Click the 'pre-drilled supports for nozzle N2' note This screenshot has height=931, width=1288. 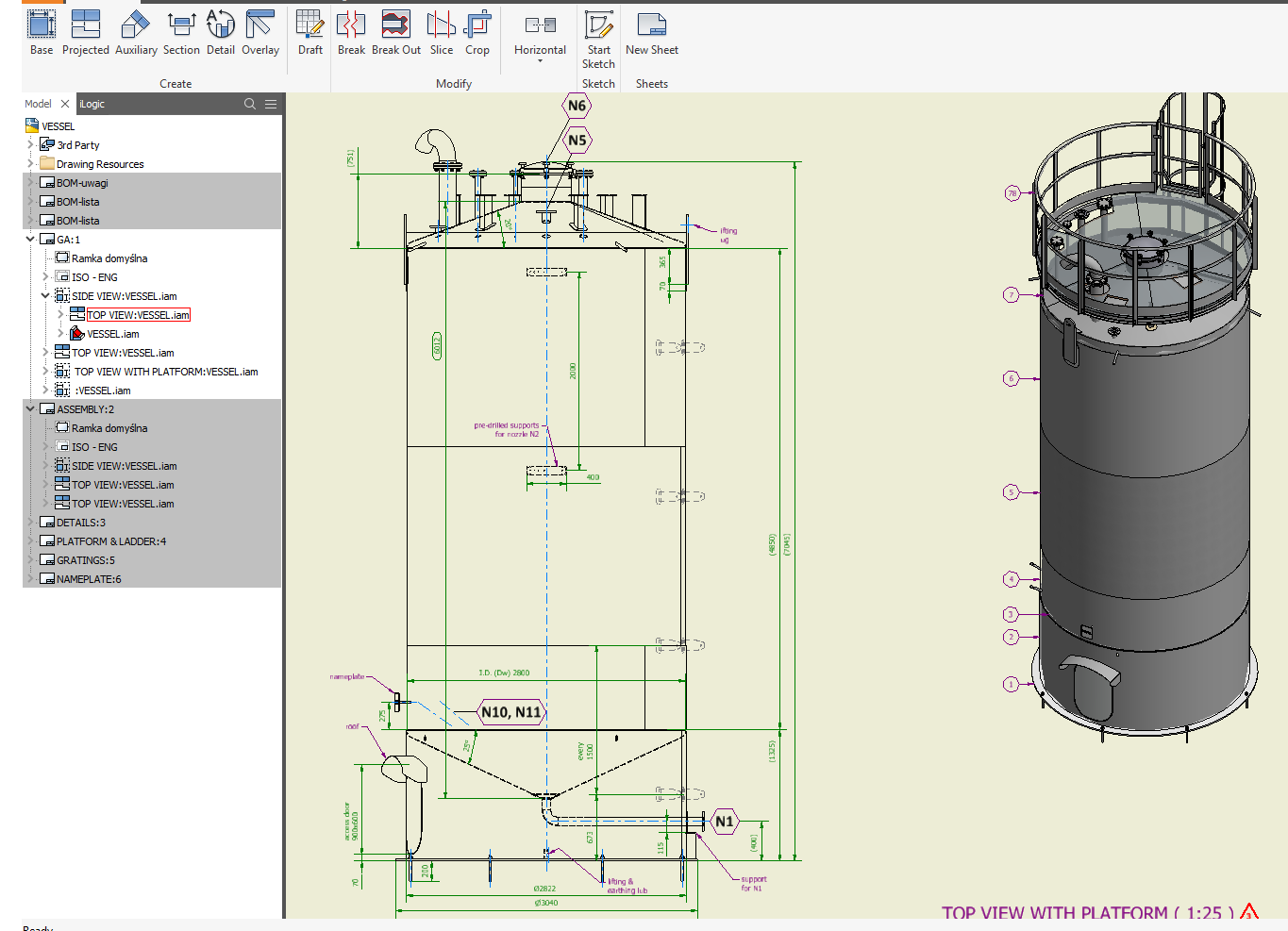(507, 430)
